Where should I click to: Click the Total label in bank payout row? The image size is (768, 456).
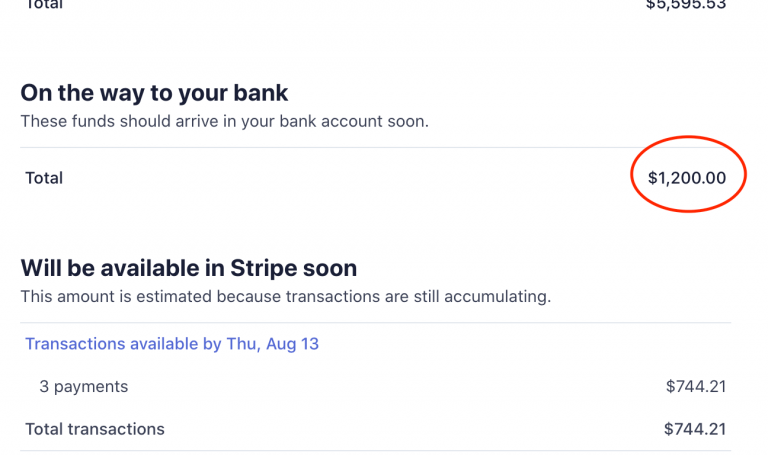pyautogui.click(x=44, y=178)
